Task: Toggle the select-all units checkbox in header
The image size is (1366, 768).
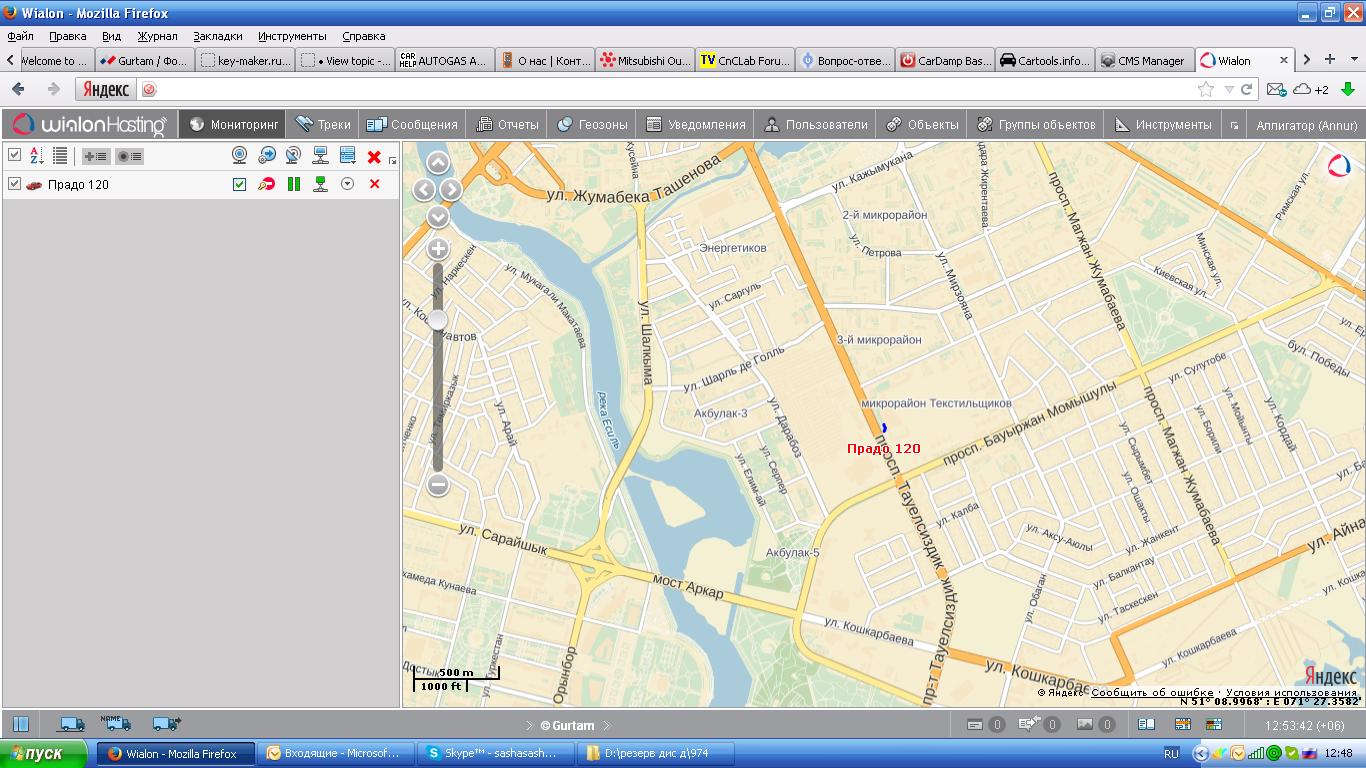Action: 14,155
